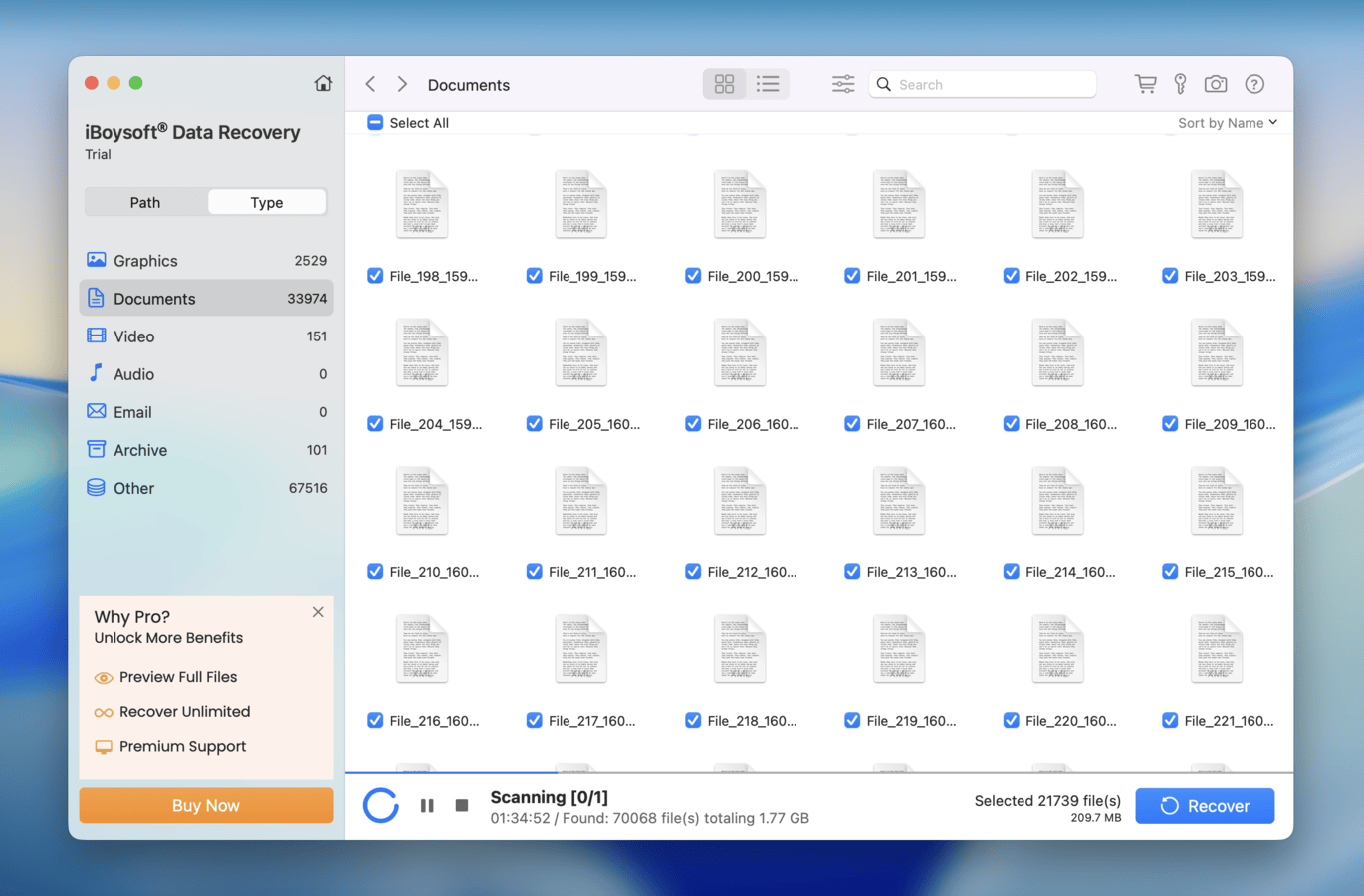Start recovery with the Recover button
1364x896 pixels.
(x=1205, y=805)
